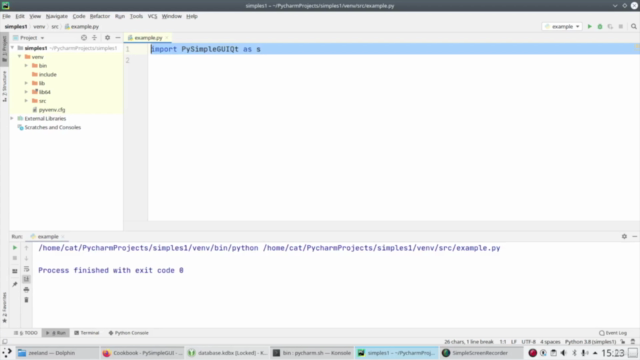Click Up the stack trace arrow
Viewport: 640px width, 360px height.
click(x=27, y=248)
